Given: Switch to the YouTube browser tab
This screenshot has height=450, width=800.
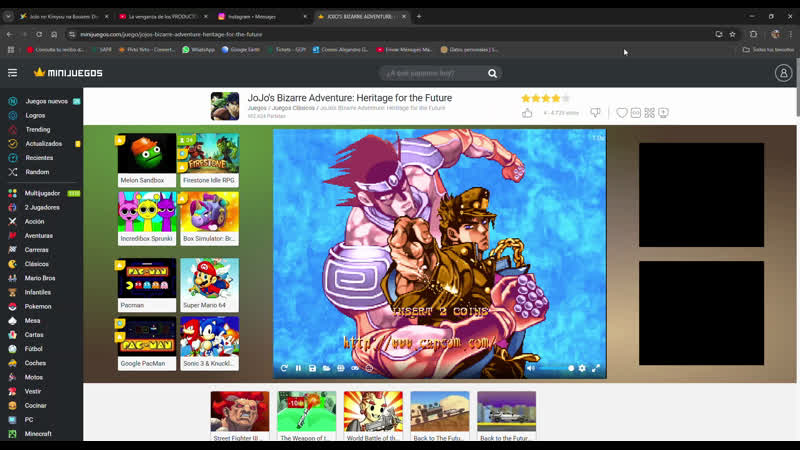Looking at the screenshot, I should click(163, 16).
